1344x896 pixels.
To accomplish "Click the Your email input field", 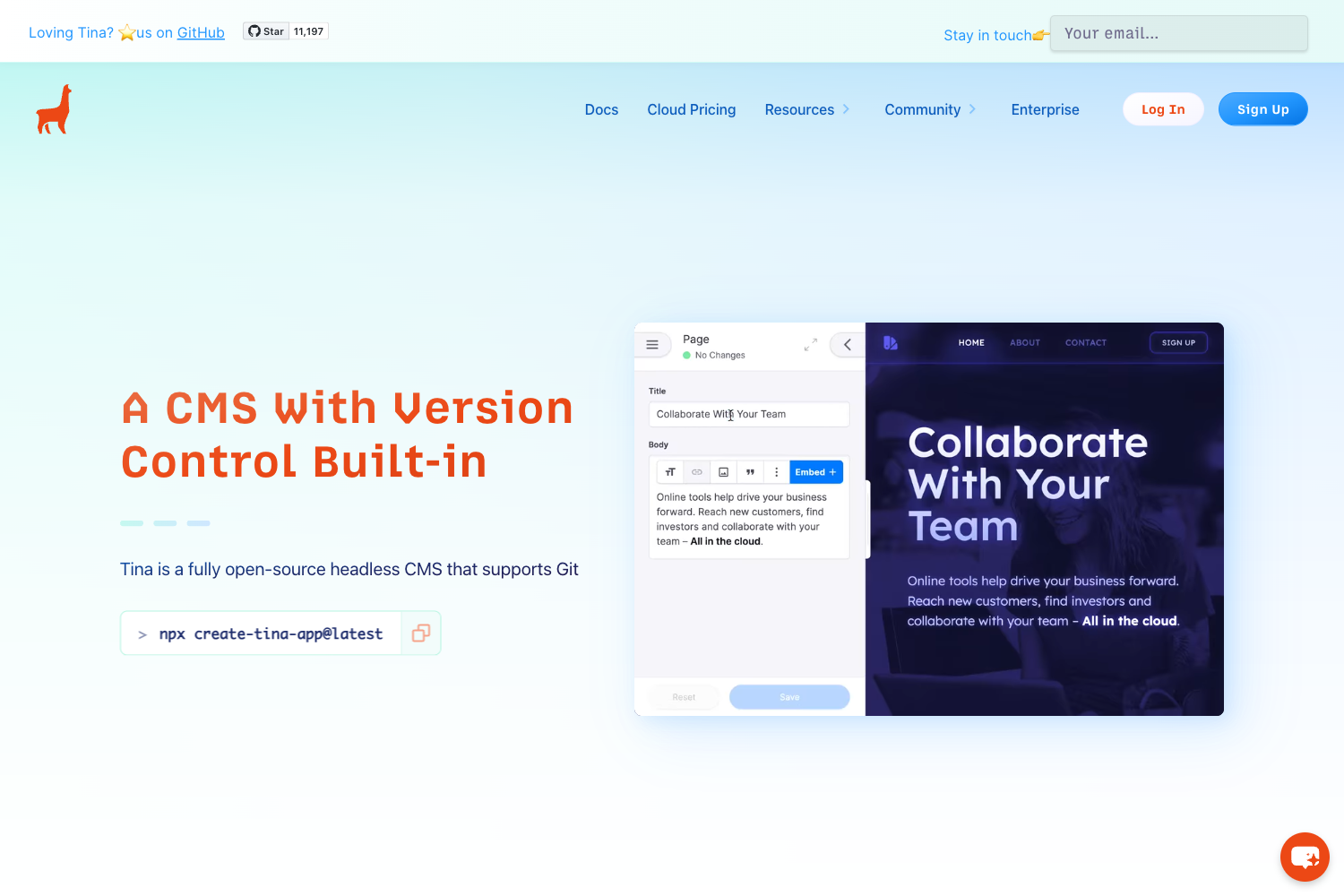I will point(1178,33).
